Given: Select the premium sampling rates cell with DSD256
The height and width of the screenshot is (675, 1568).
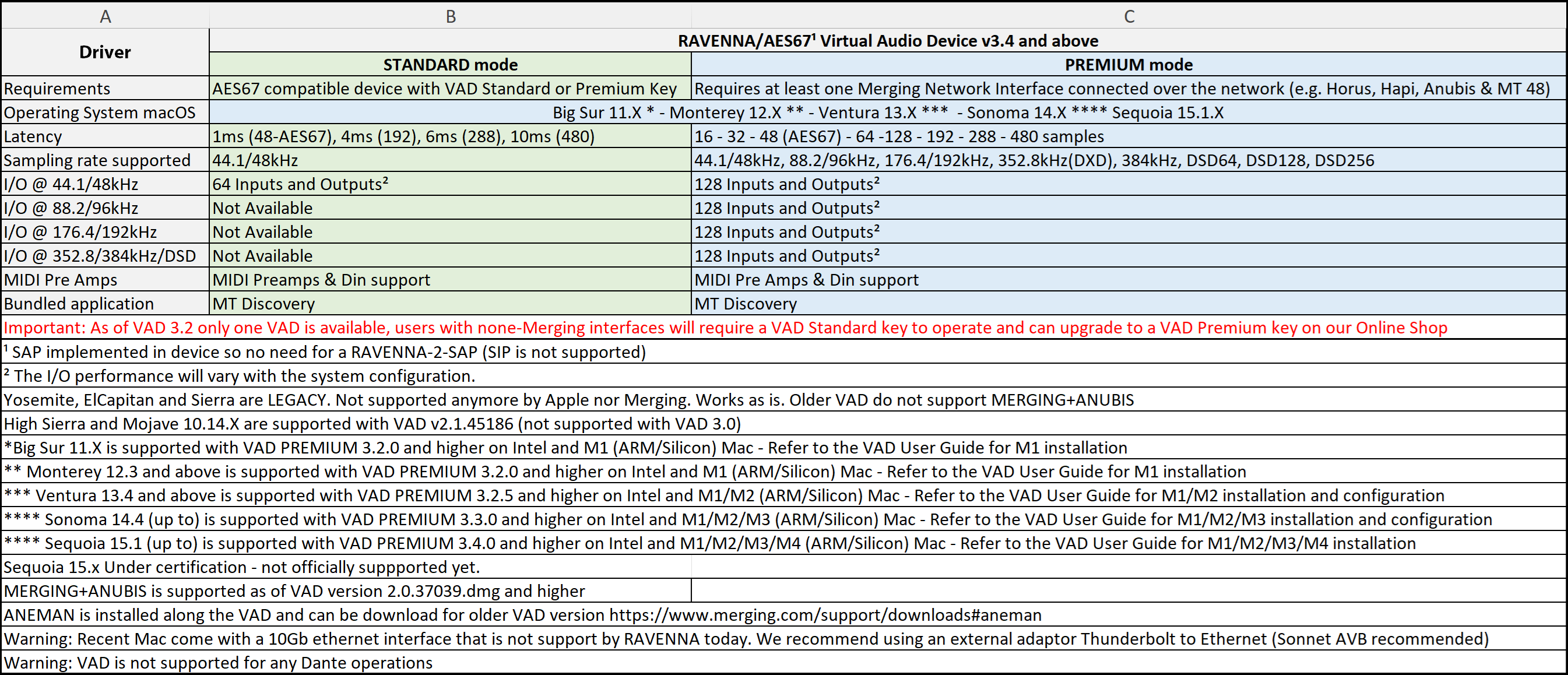Looking at the screenshot, I should 1129,160.
